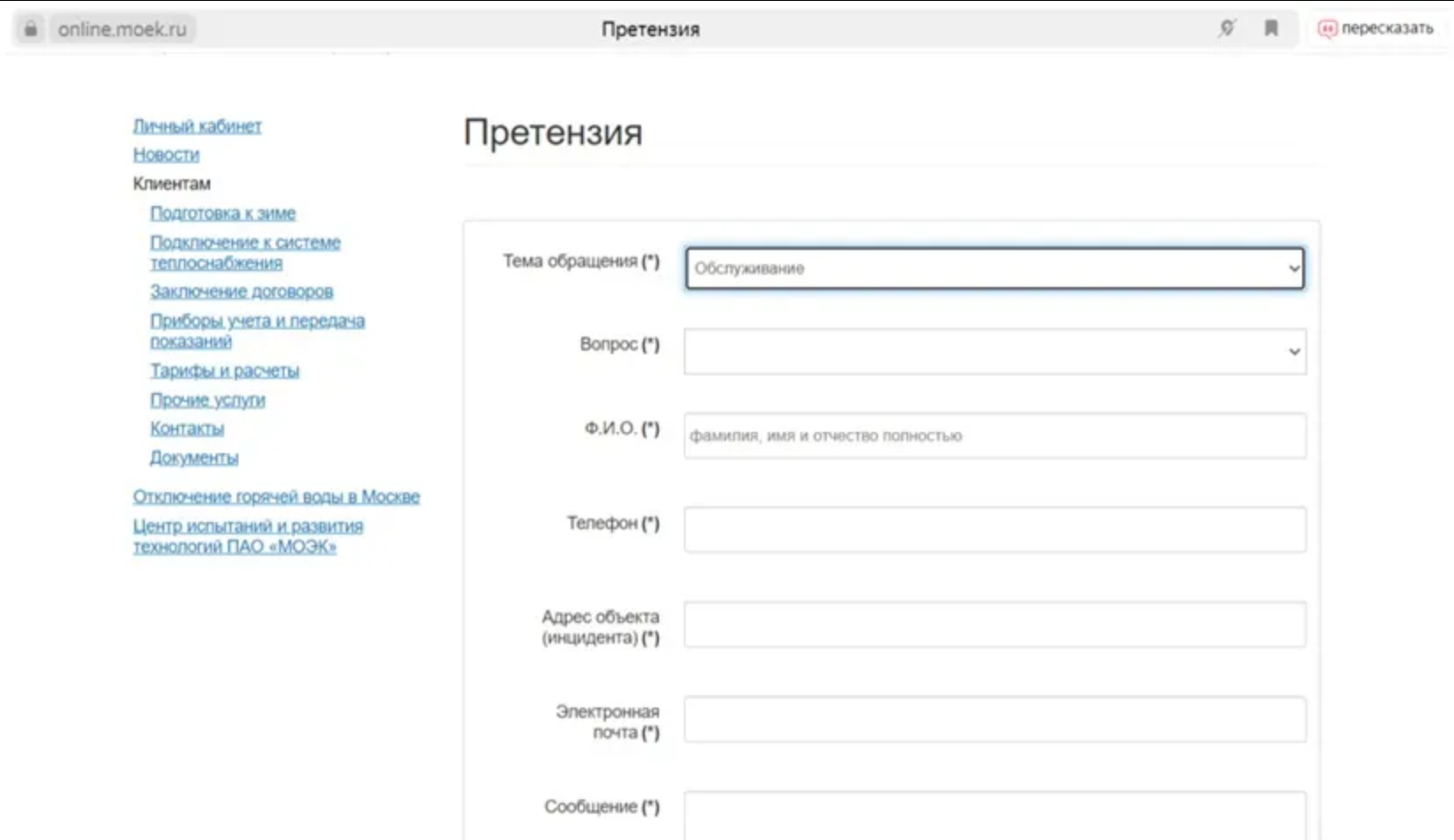Open 'Заключение договоров' sidebar link
The width and height of the screenshot is (1454, 840).
(241, 291)
